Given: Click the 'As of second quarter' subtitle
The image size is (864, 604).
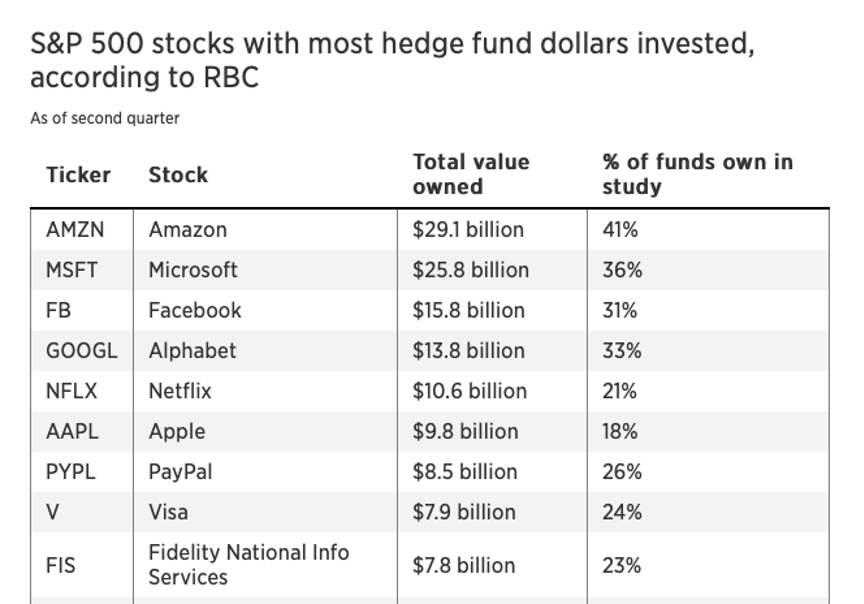Looking at the screenshot, I should (105, 118).
